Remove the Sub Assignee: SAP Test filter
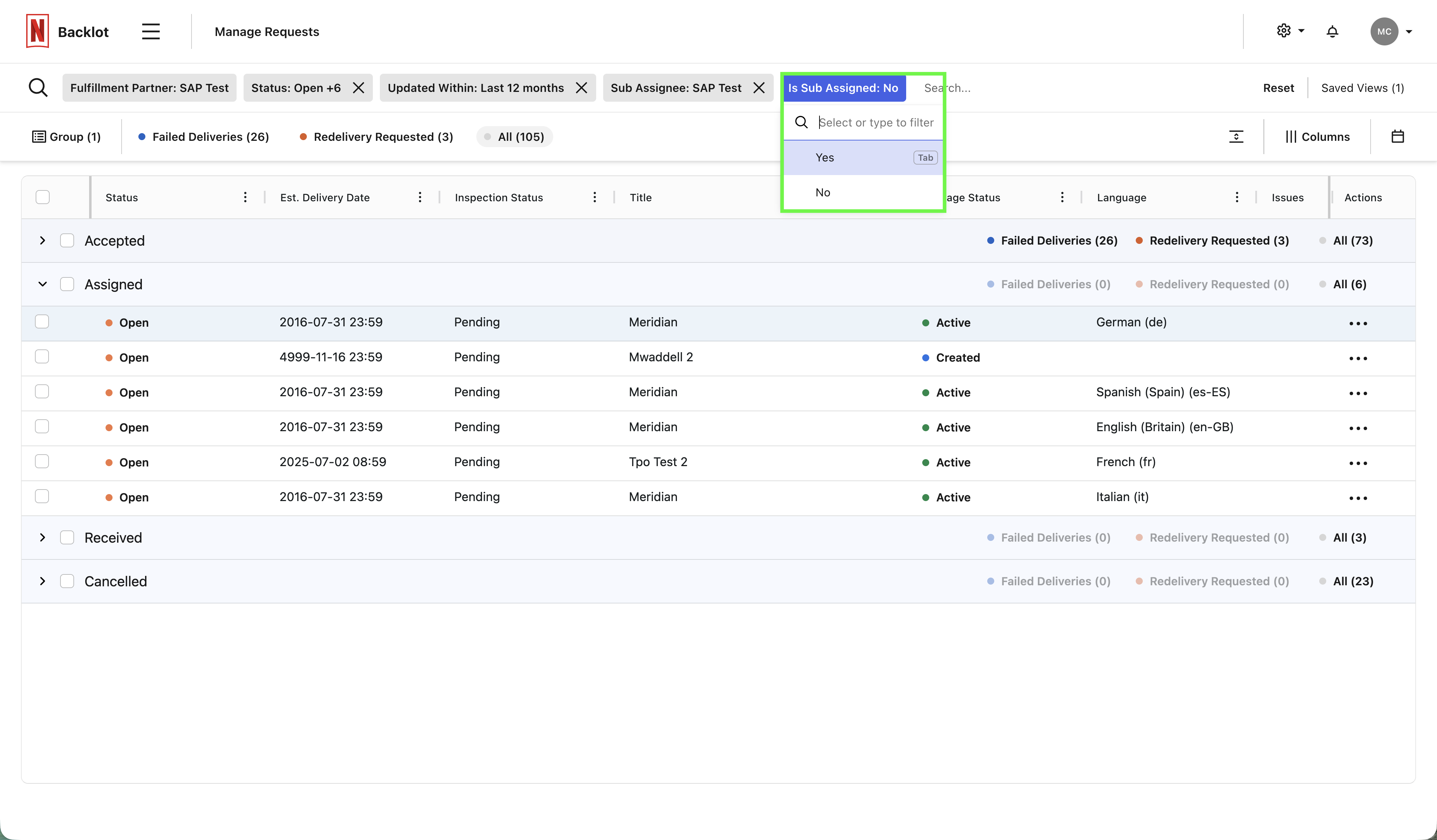Screen dimensions: 1437x840 (759, 88)
